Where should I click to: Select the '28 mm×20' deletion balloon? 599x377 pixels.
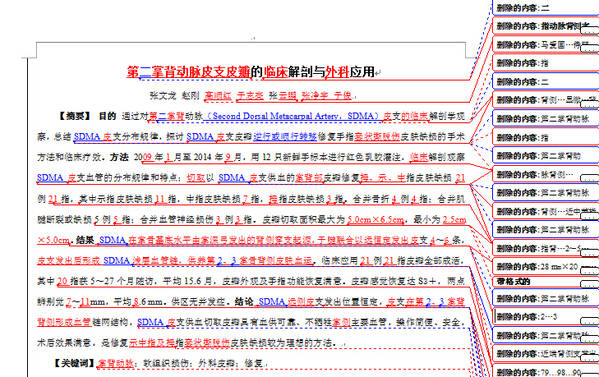(546, 267)
